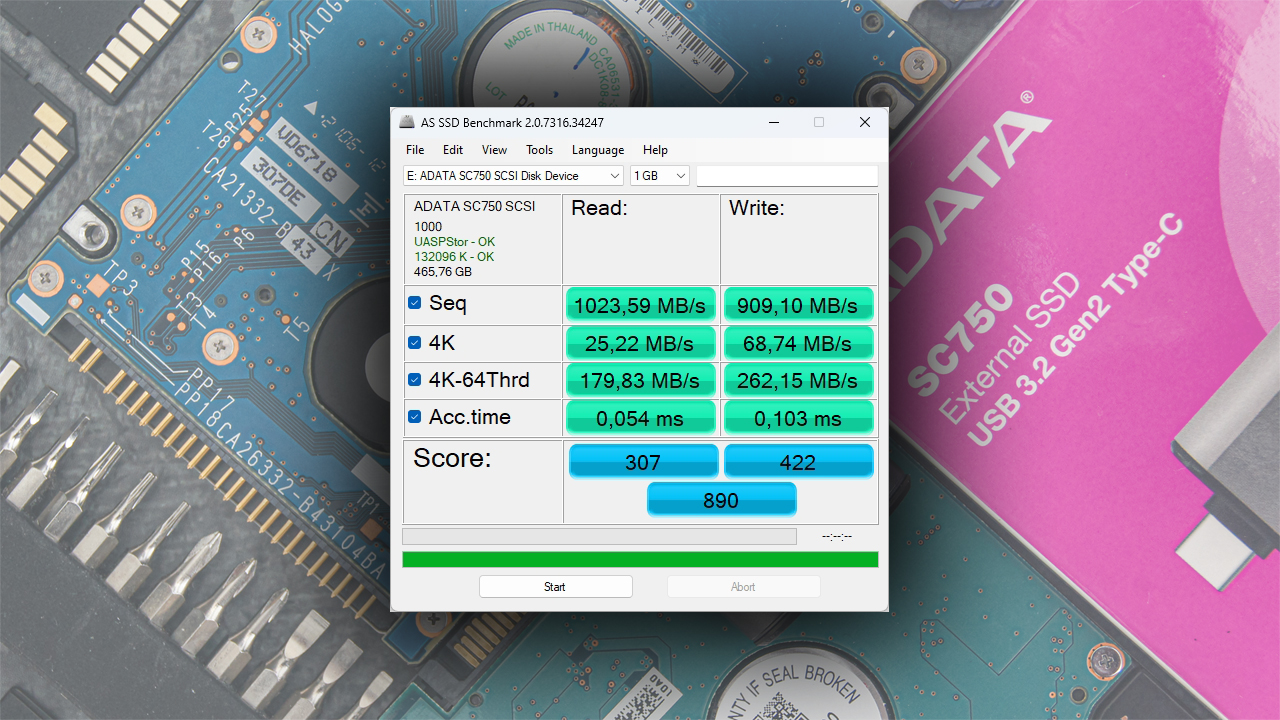Click the ADATA SC750 SCSI device name
The image size is (1280, 720).
[474, 207]
